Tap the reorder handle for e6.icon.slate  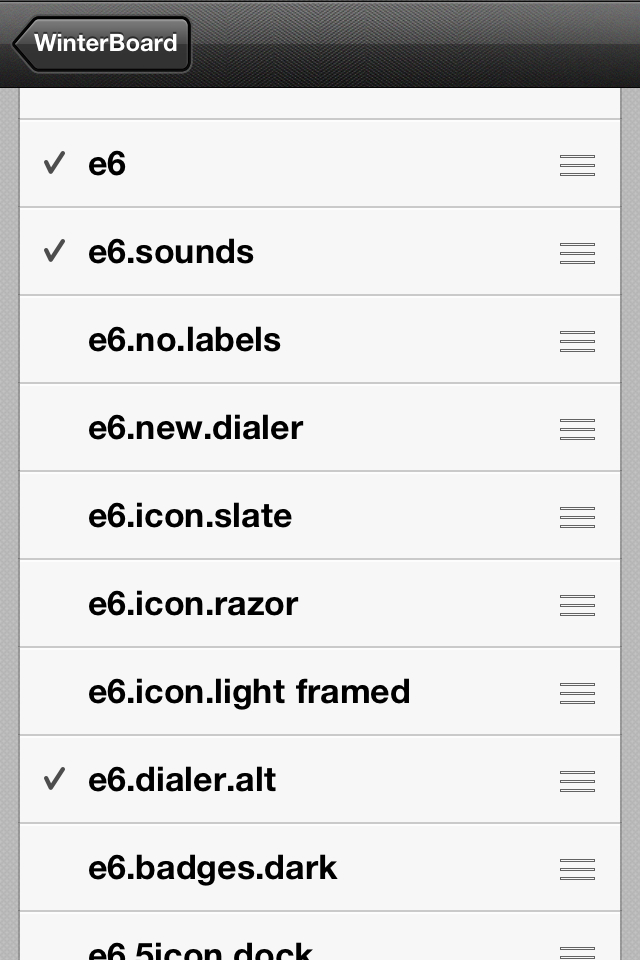[577, 517]
